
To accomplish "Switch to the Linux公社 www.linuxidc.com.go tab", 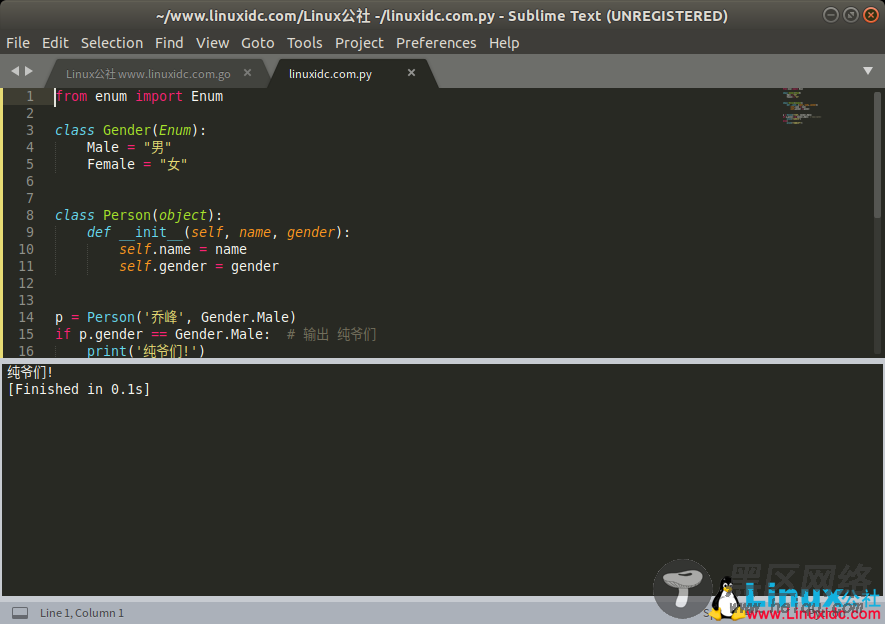I will [x=148, y=74].
